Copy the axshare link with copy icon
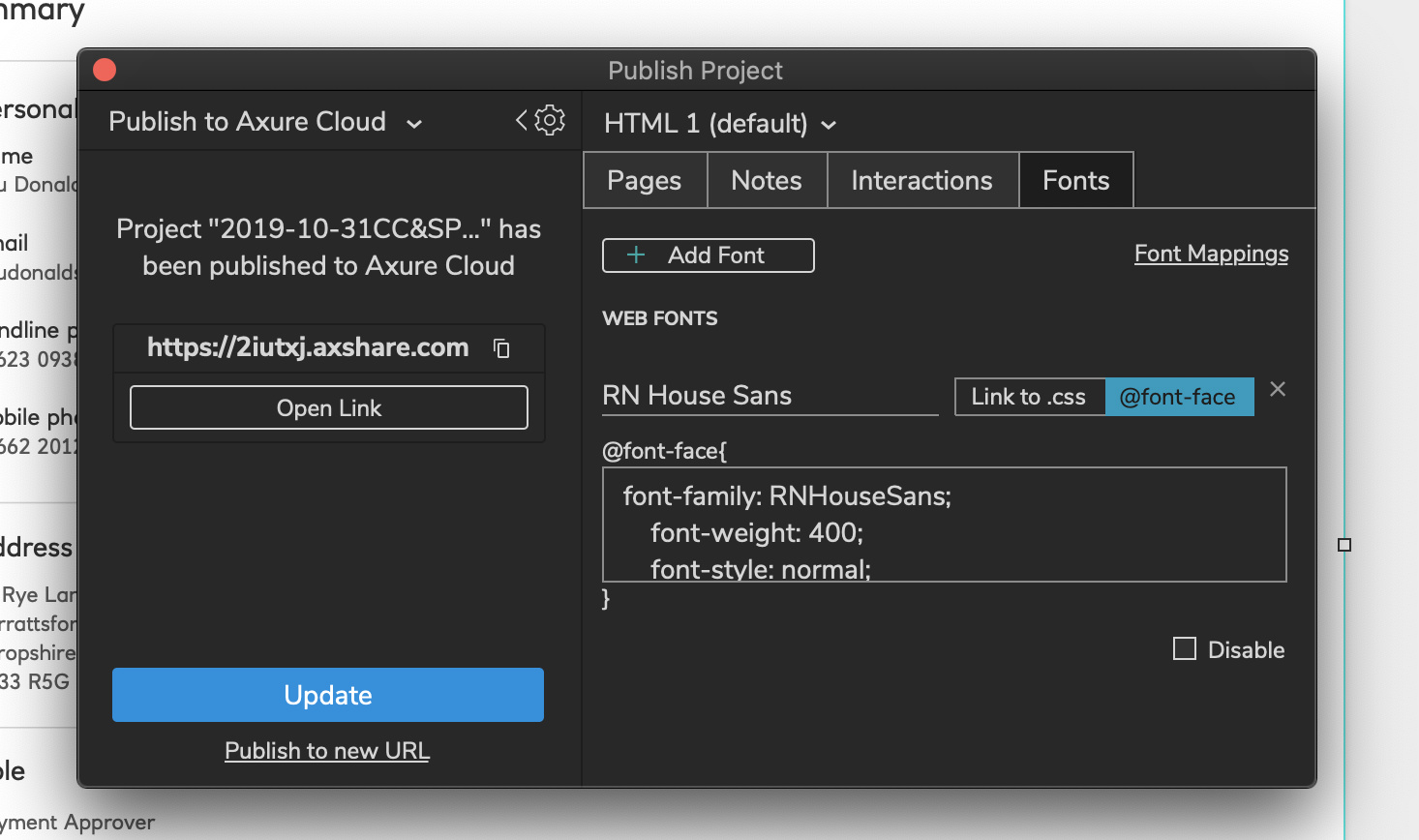1419x840 pixels. tap(501, 348)
